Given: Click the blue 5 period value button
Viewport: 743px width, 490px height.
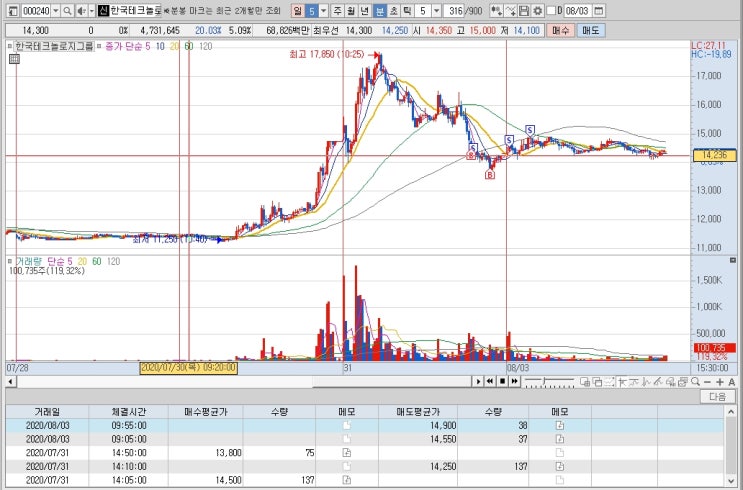Looking at the screenshot, I should click(311, 10).
